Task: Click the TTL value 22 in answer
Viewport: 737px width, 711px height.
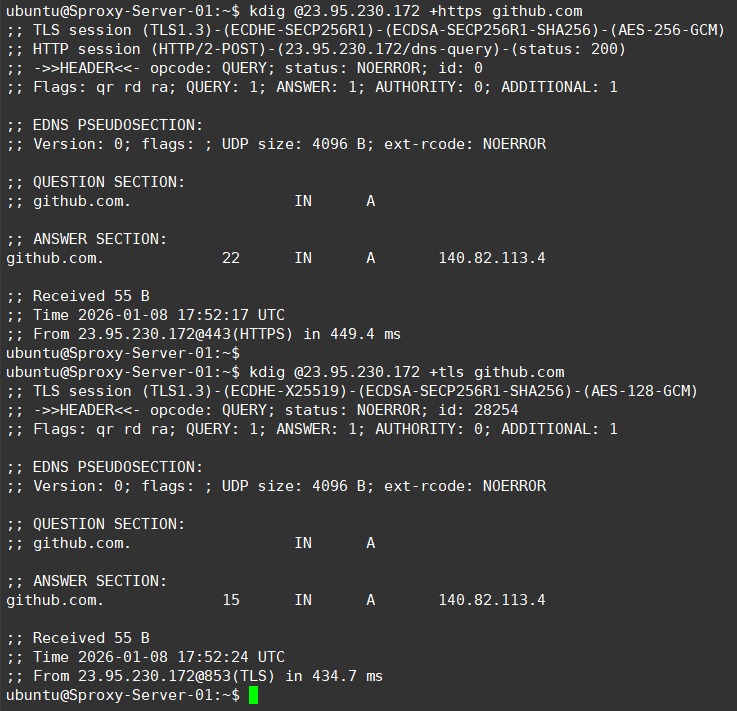Action: [231, 258]
